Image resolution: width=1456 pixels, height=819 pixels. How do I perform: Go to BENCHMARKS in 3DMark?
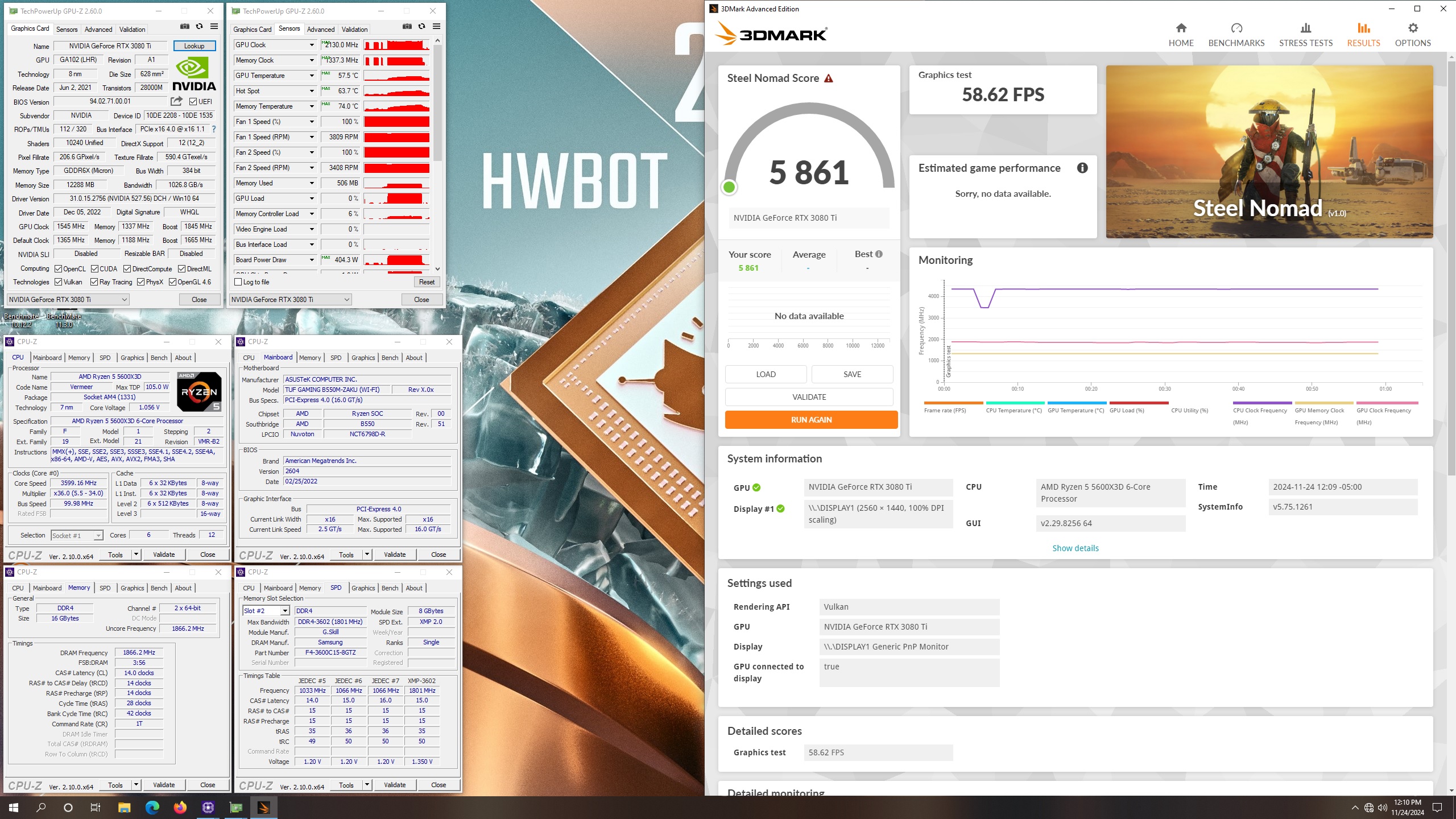[x=1236, y=35]
